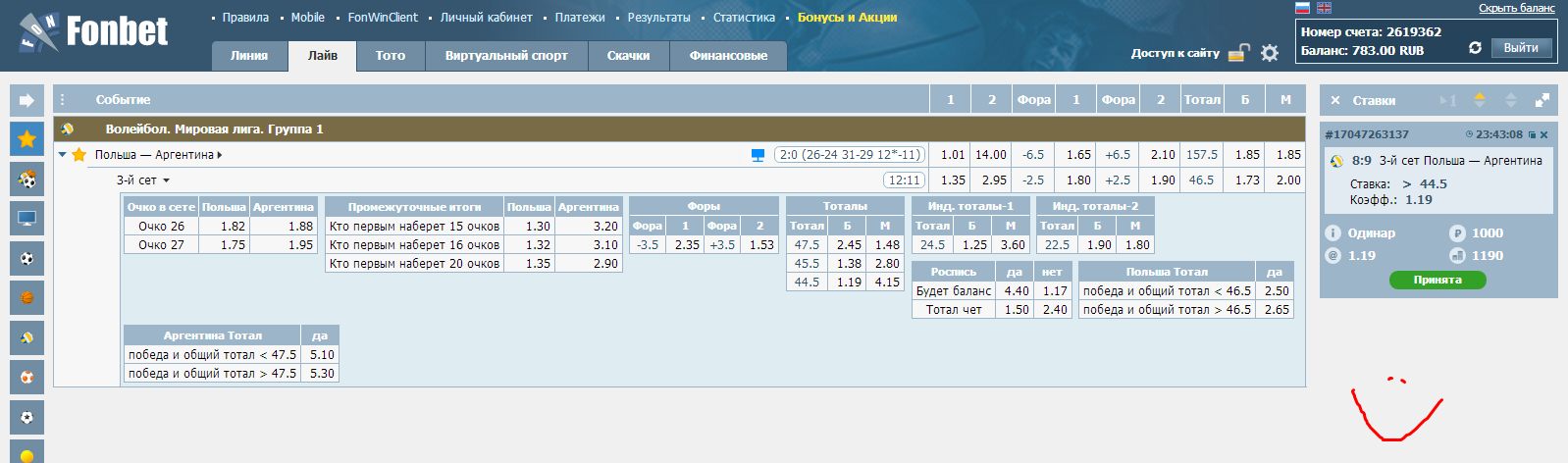This screenshot has width=1568, height=463.
Task: Select handicap +3.5 odds 1.53
Action: 760,245
